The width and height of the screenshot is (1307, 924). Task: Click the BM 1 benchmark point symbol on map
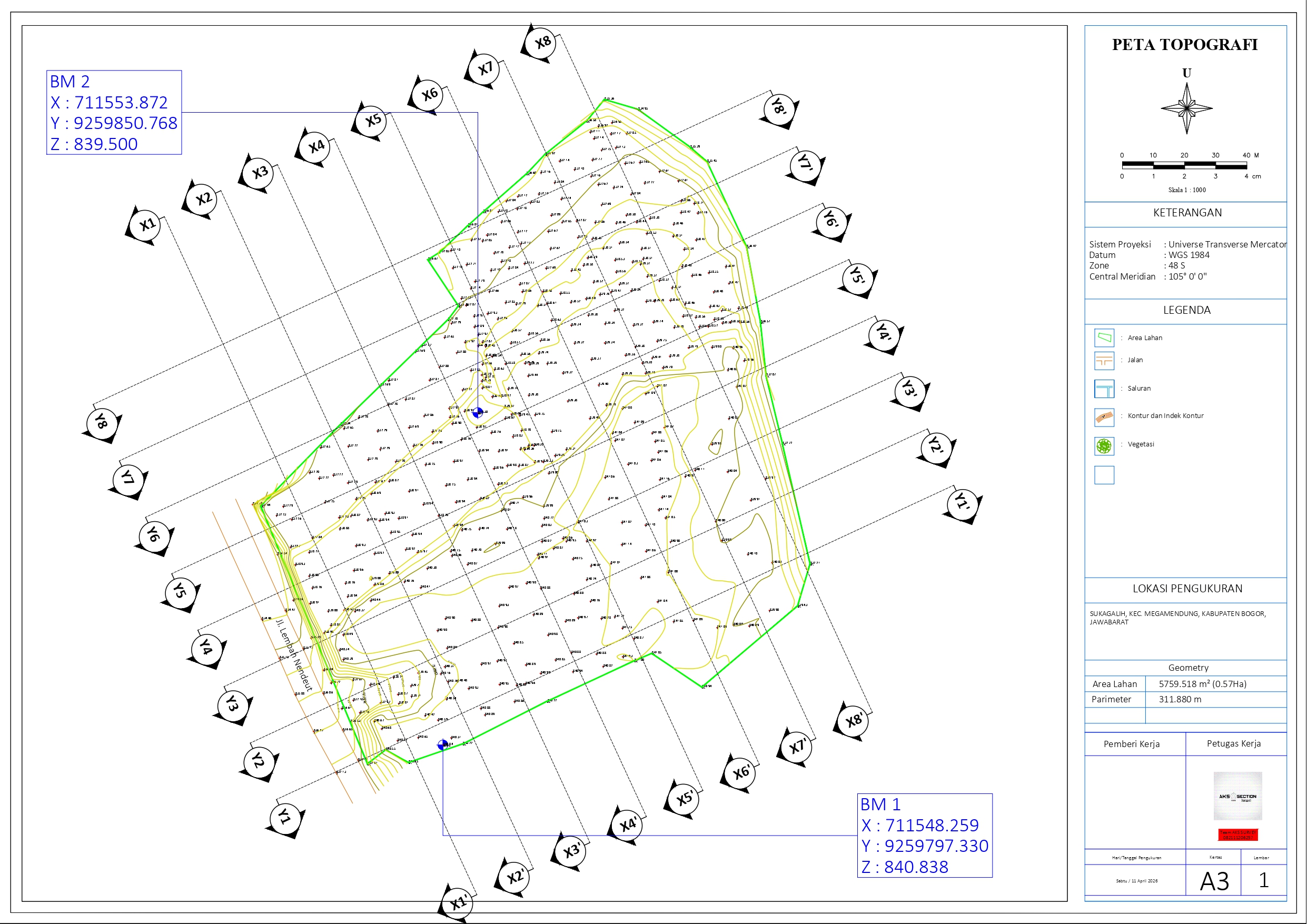click(x=442, y=744)
